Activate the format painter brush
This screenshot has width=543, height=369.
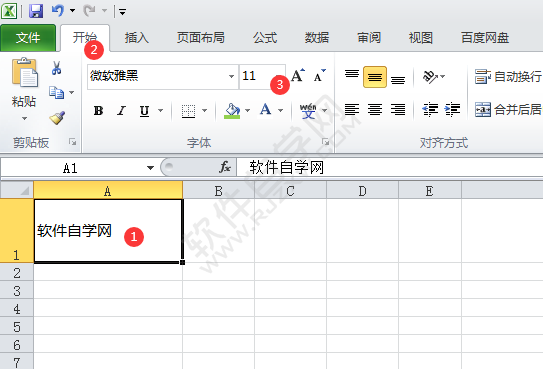57,118
